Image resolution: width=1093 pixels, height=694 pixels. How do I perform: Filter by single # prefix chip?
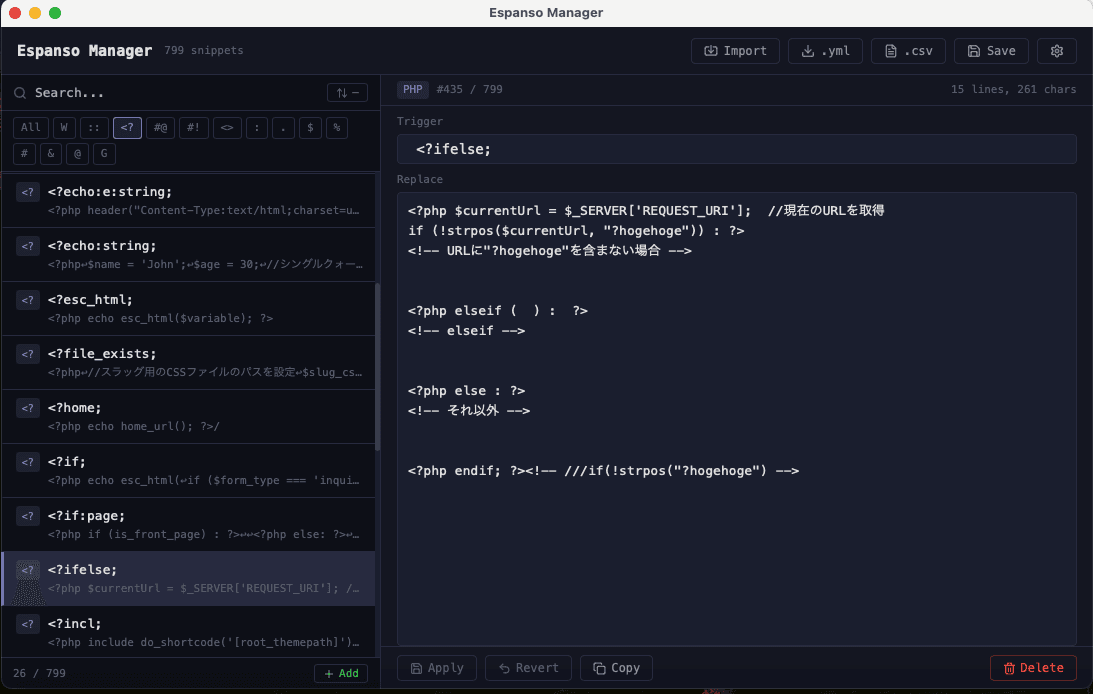(24, 153)
